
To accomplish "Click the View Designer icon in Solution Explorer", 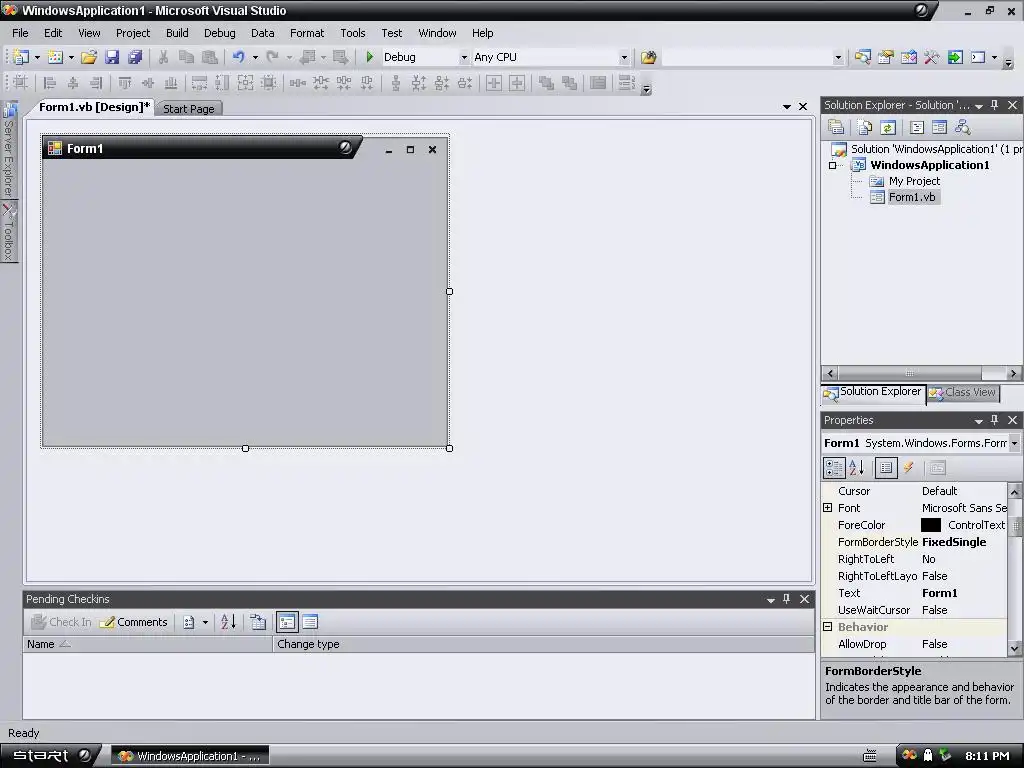I will (x=939, y=127).
